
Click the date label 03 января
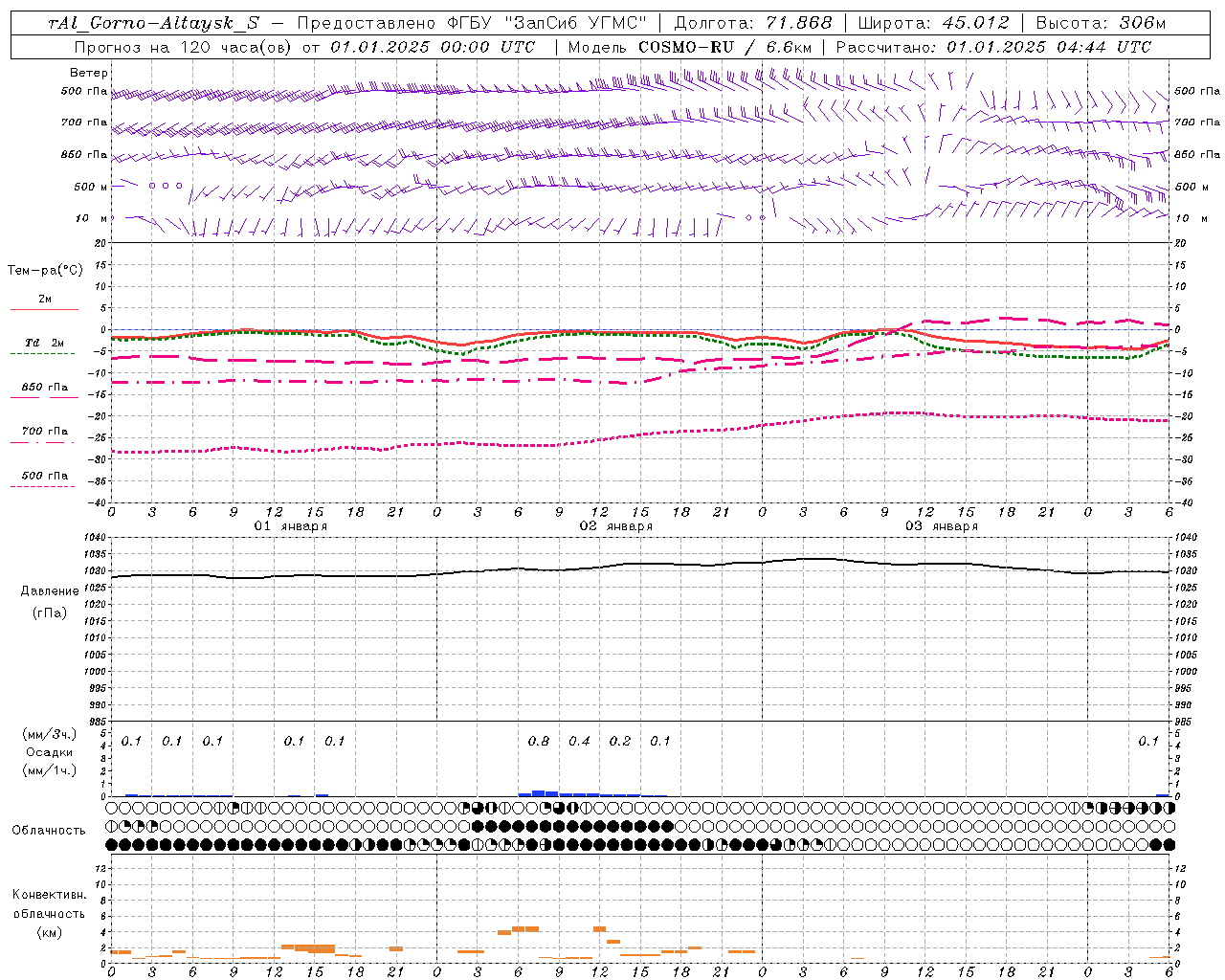[942, 526]
